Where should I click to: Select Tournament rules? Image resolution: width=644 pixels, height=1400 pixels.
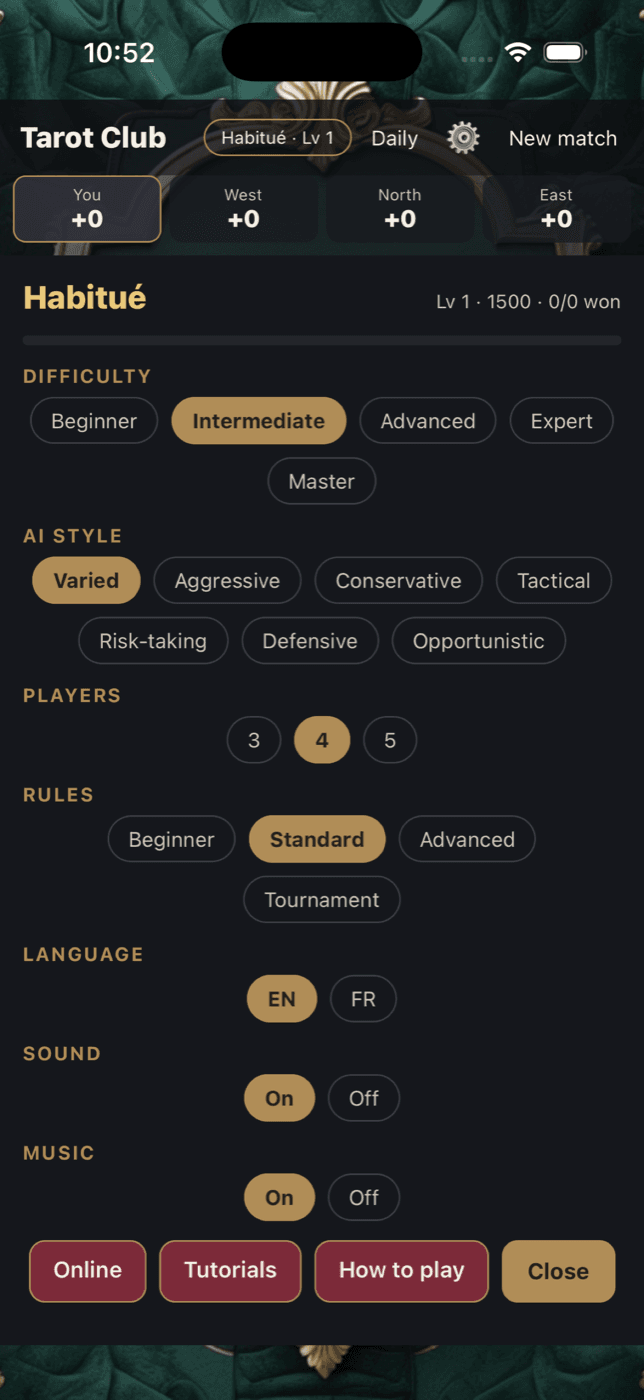[x=322, y=899]
